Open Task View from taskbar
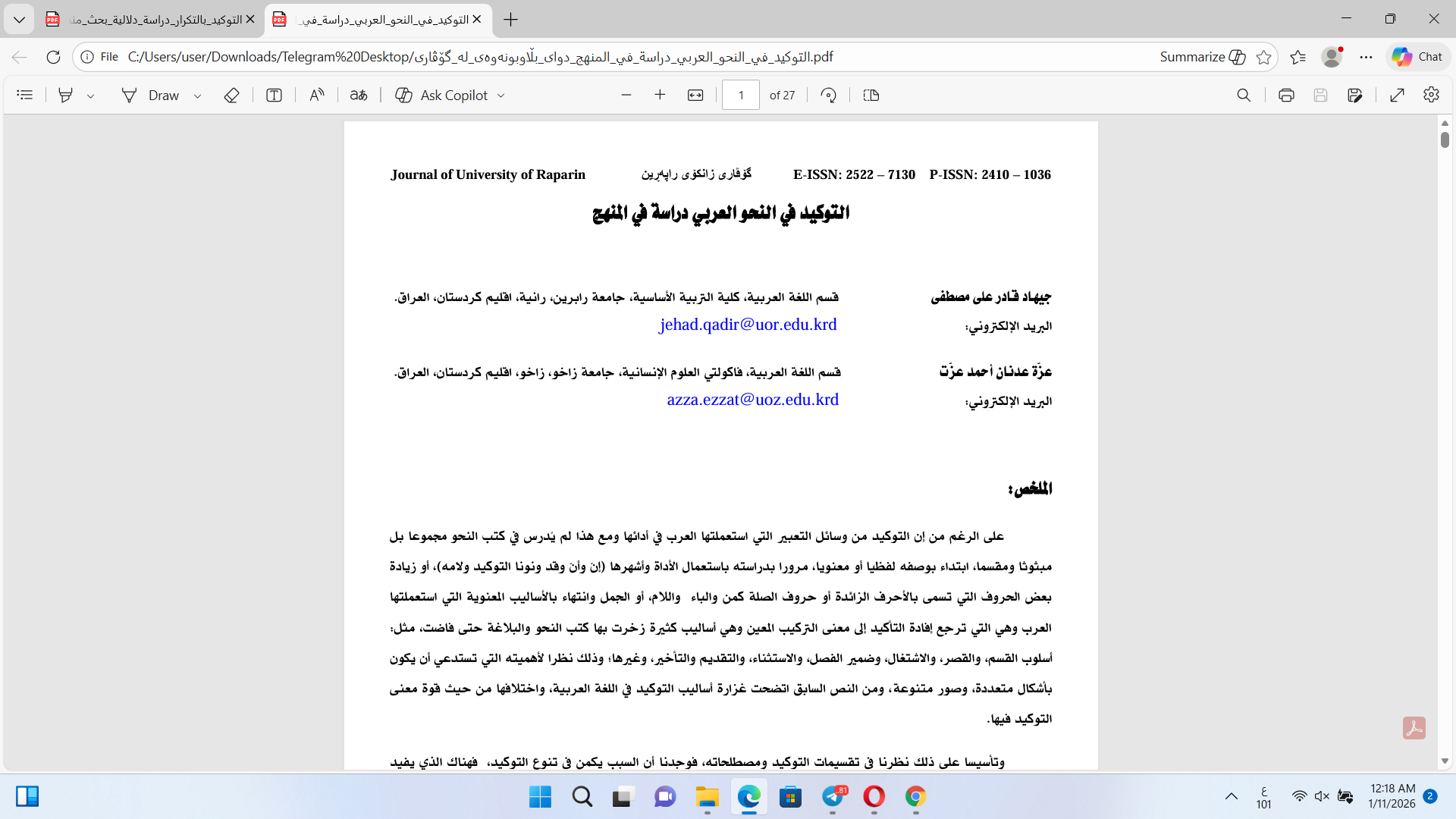The width and height of the screenshot is (1456, 819). pos(623,796)
